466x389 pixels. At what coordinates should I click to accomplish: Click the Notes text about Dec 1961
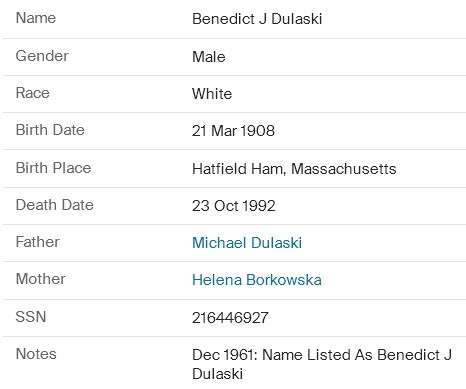point(322,364)
